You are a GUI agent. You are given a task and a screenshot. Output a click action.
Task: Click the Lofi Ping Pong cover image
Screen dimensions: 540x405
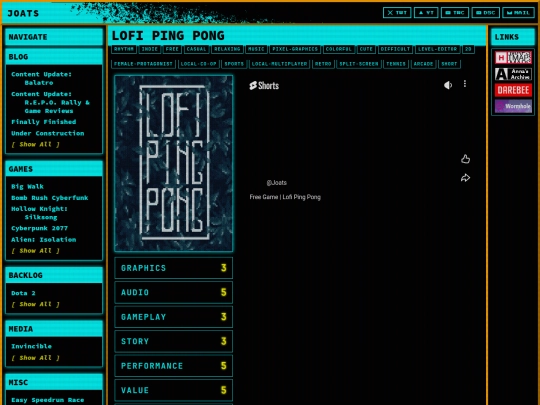tap(174, 163)
